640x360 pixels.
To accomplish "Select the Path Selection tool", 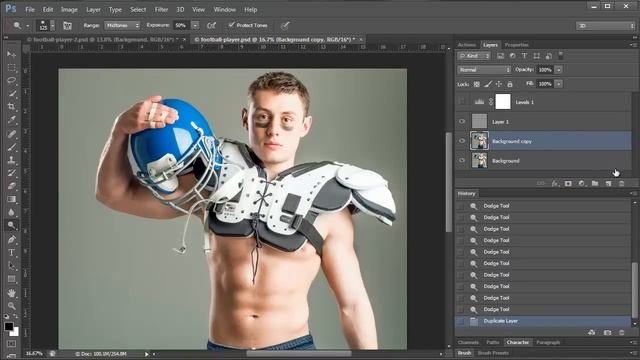I will [11, 265].
